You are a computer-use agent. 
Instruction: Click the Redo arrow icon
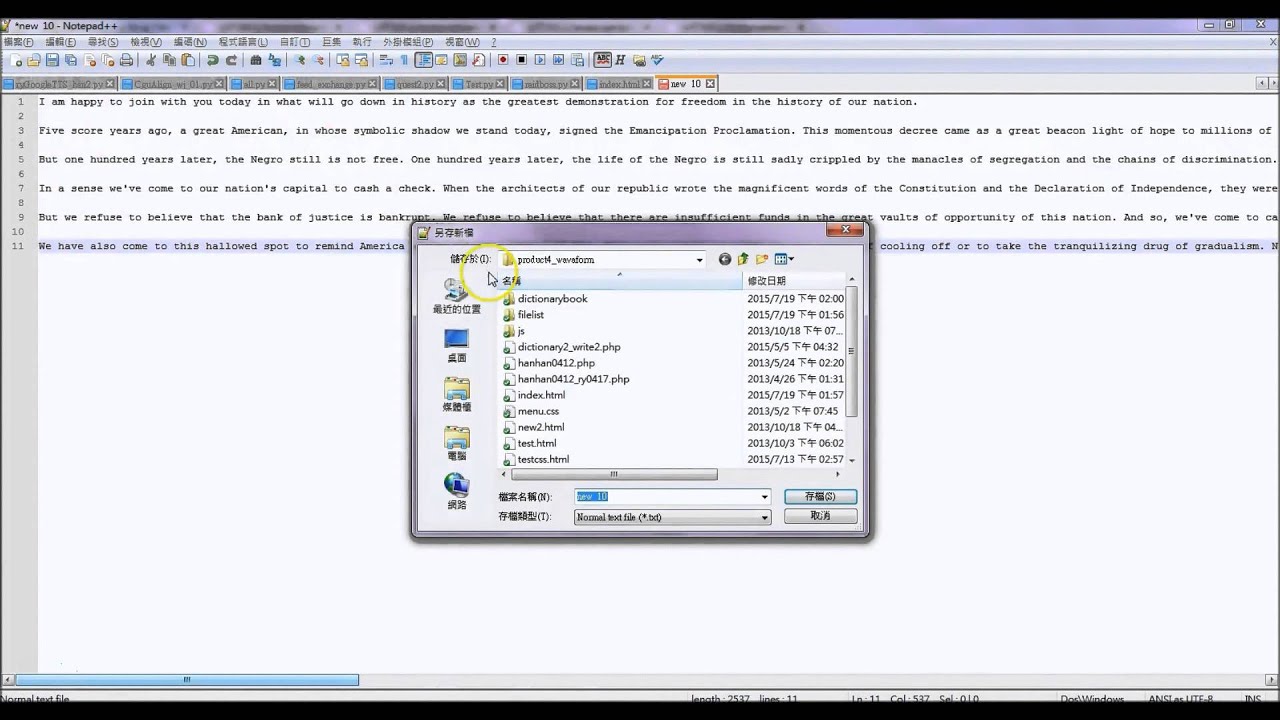232,61
